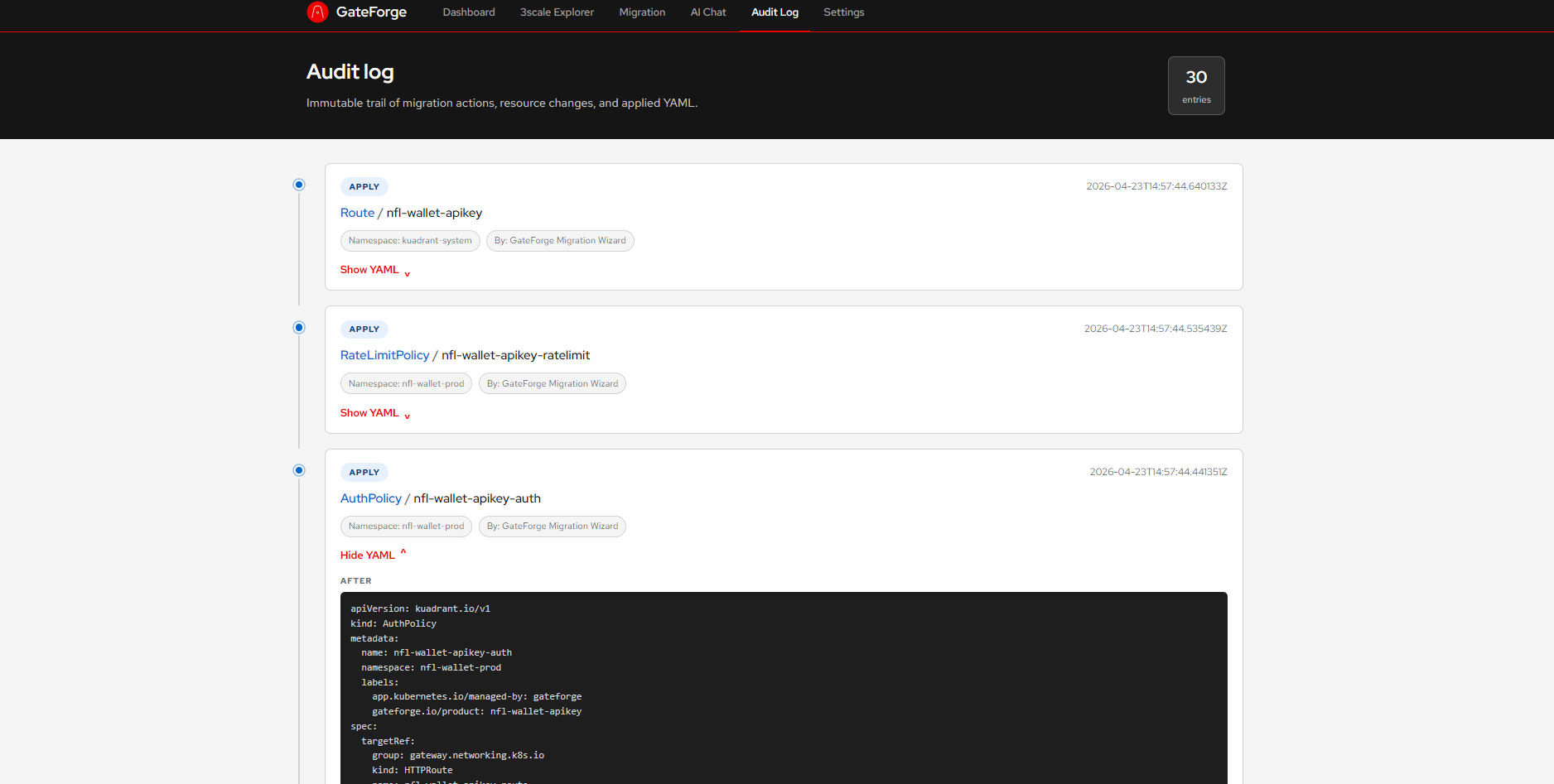Click the nfl-wallet-apikey-ratelimit name text

pyautogui.click(x=515, y=355)
